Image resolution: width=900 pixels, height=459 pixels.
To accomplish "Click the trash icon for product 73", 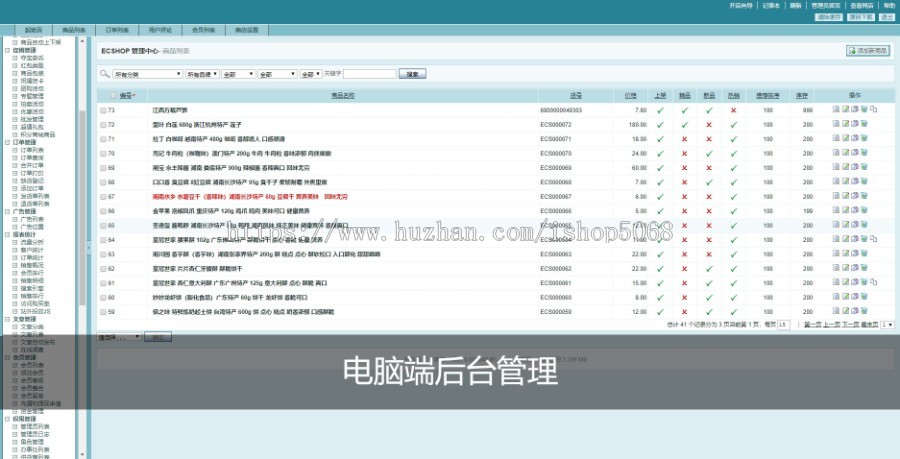I will pyautogui.click(x=864, y=109).
